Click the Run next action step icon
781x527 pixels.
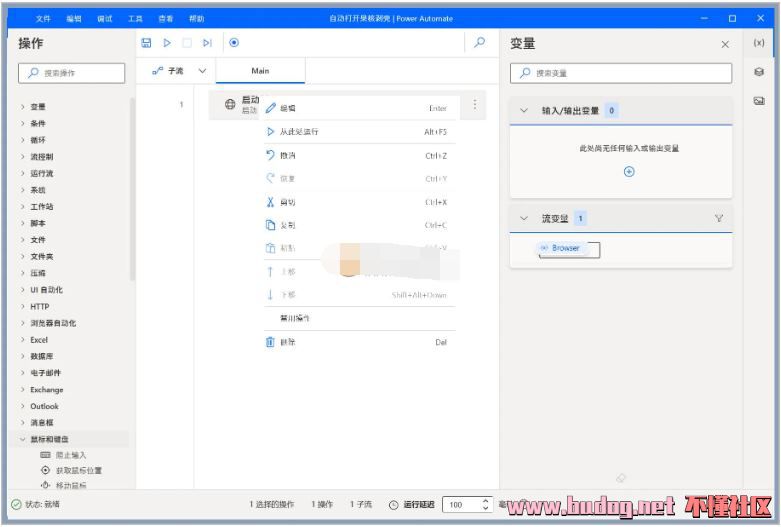(207, 43)
